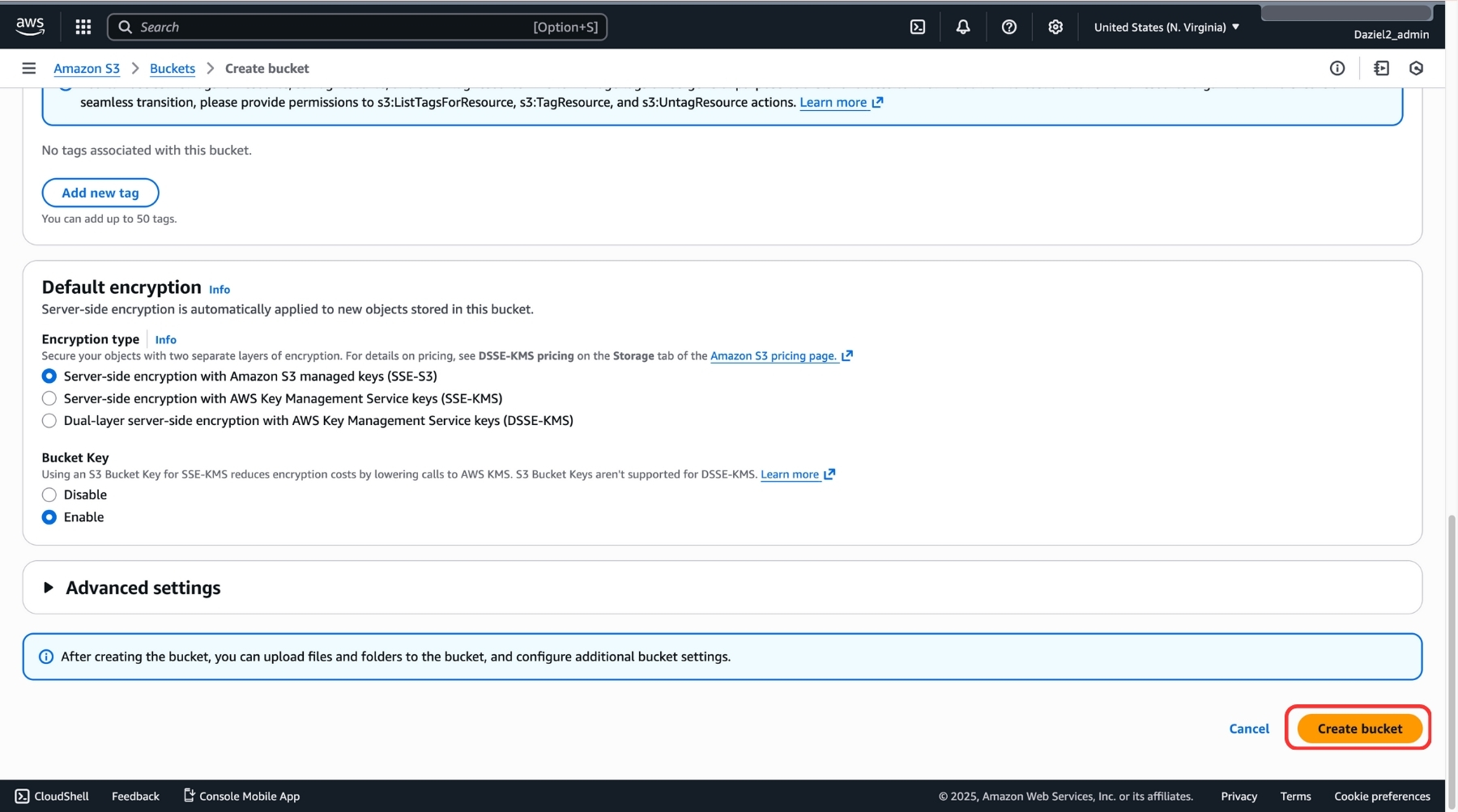Go to Buckets breadcrumb

coord(172,68)
